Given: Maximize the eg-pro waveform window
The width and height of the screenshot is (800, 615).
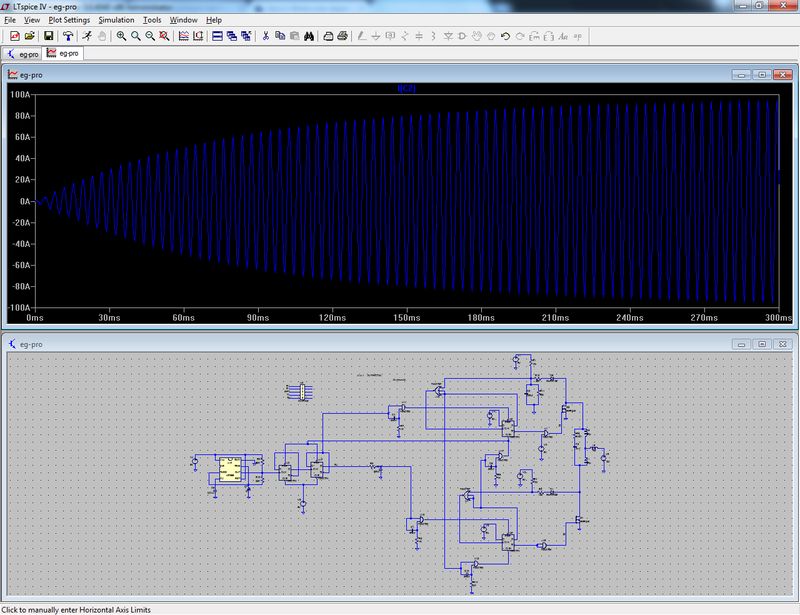Looking at the screenshot, I should point(762,75).
